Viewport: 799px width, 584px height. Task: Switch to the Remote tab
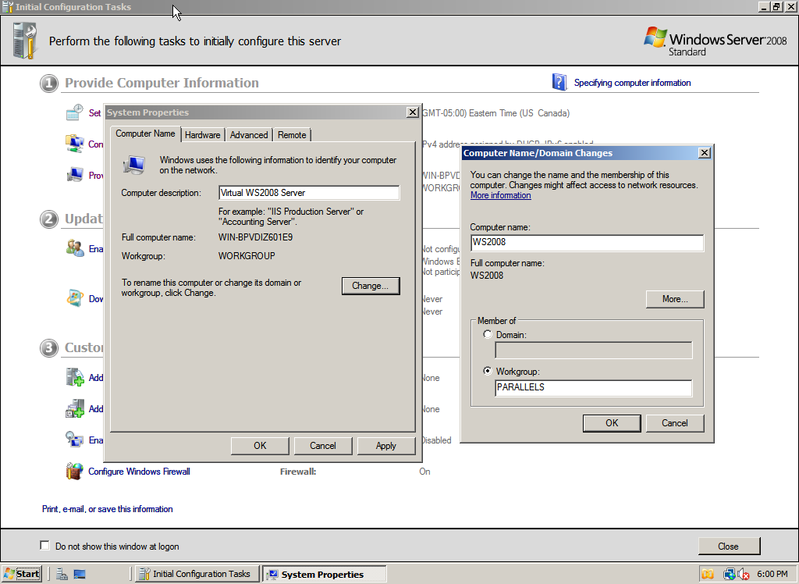coord(292,135)
